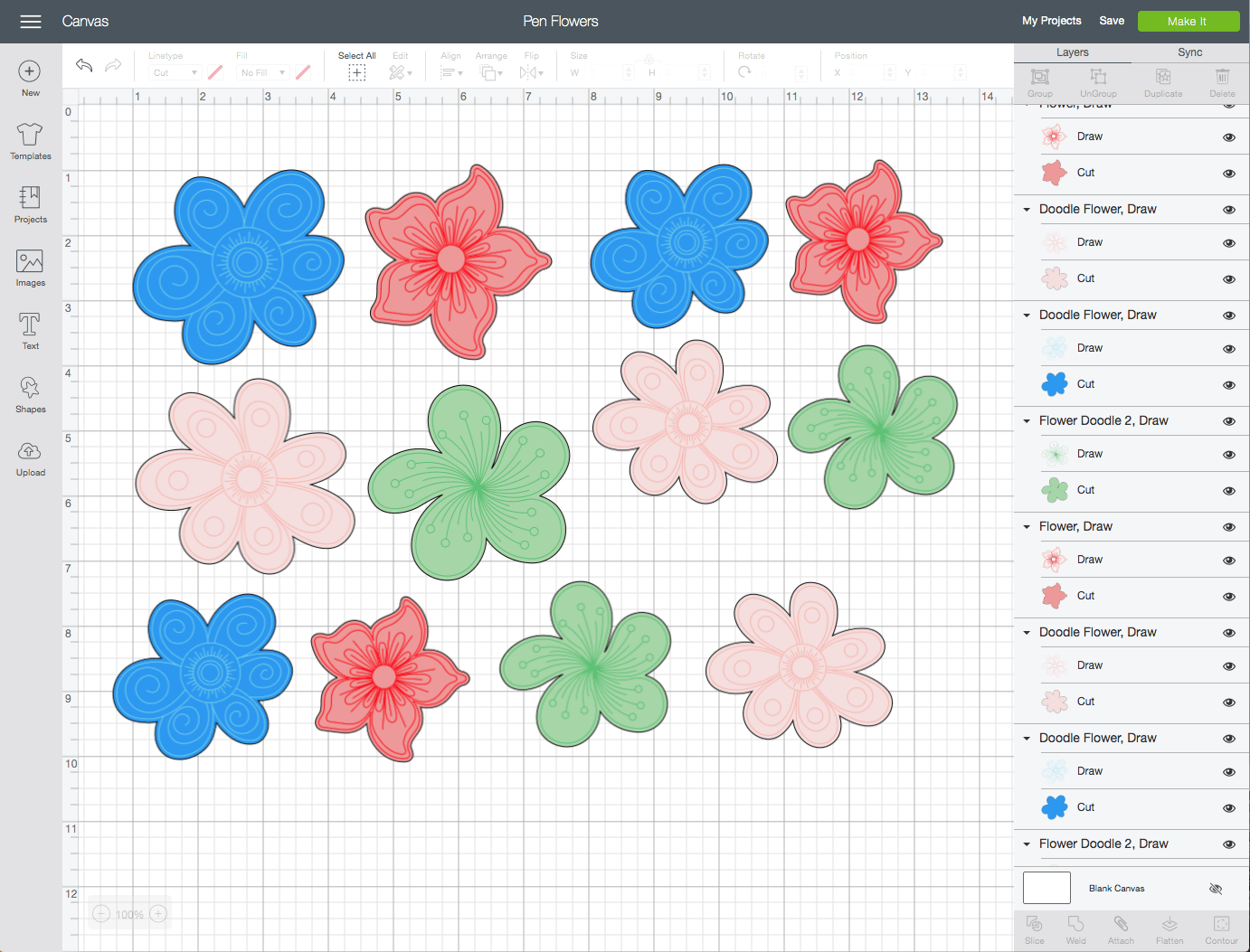Open the Images library

[x=30, y=268]
